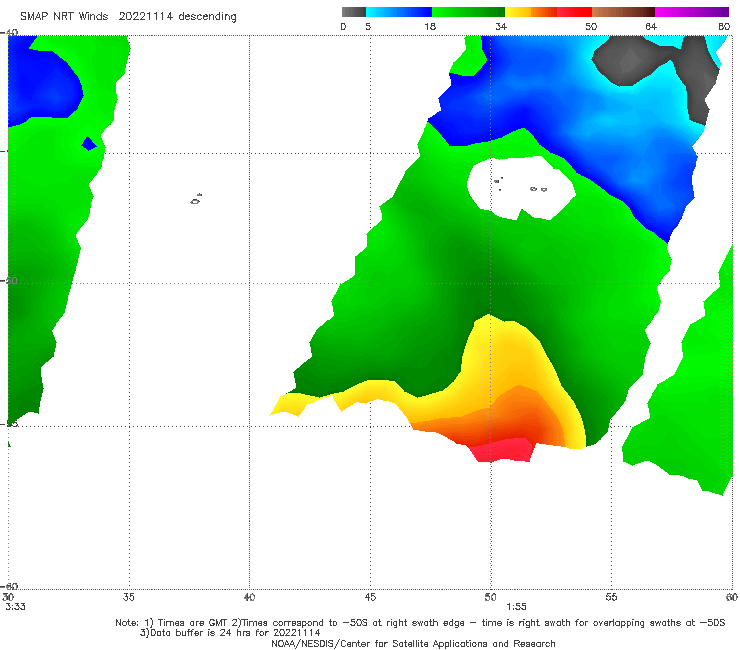Click the longitude axis label '35'

(129, 597)
